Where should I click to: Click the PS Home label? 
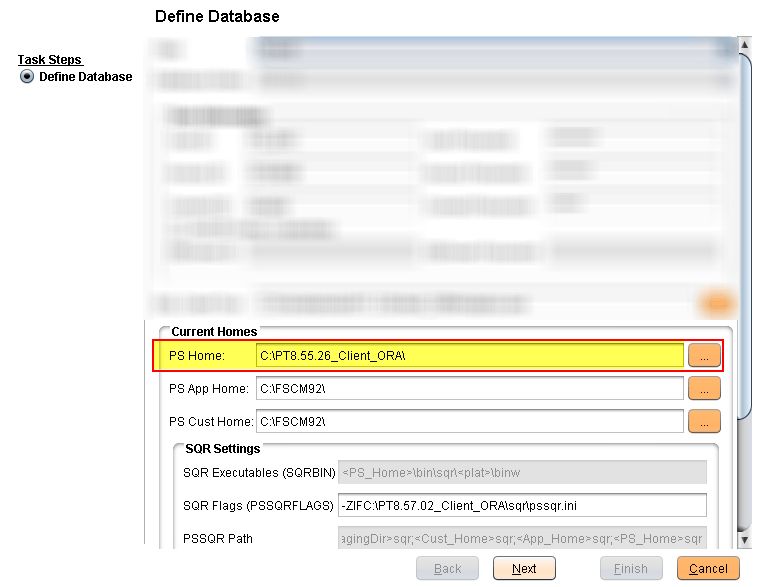click(197, 356)
